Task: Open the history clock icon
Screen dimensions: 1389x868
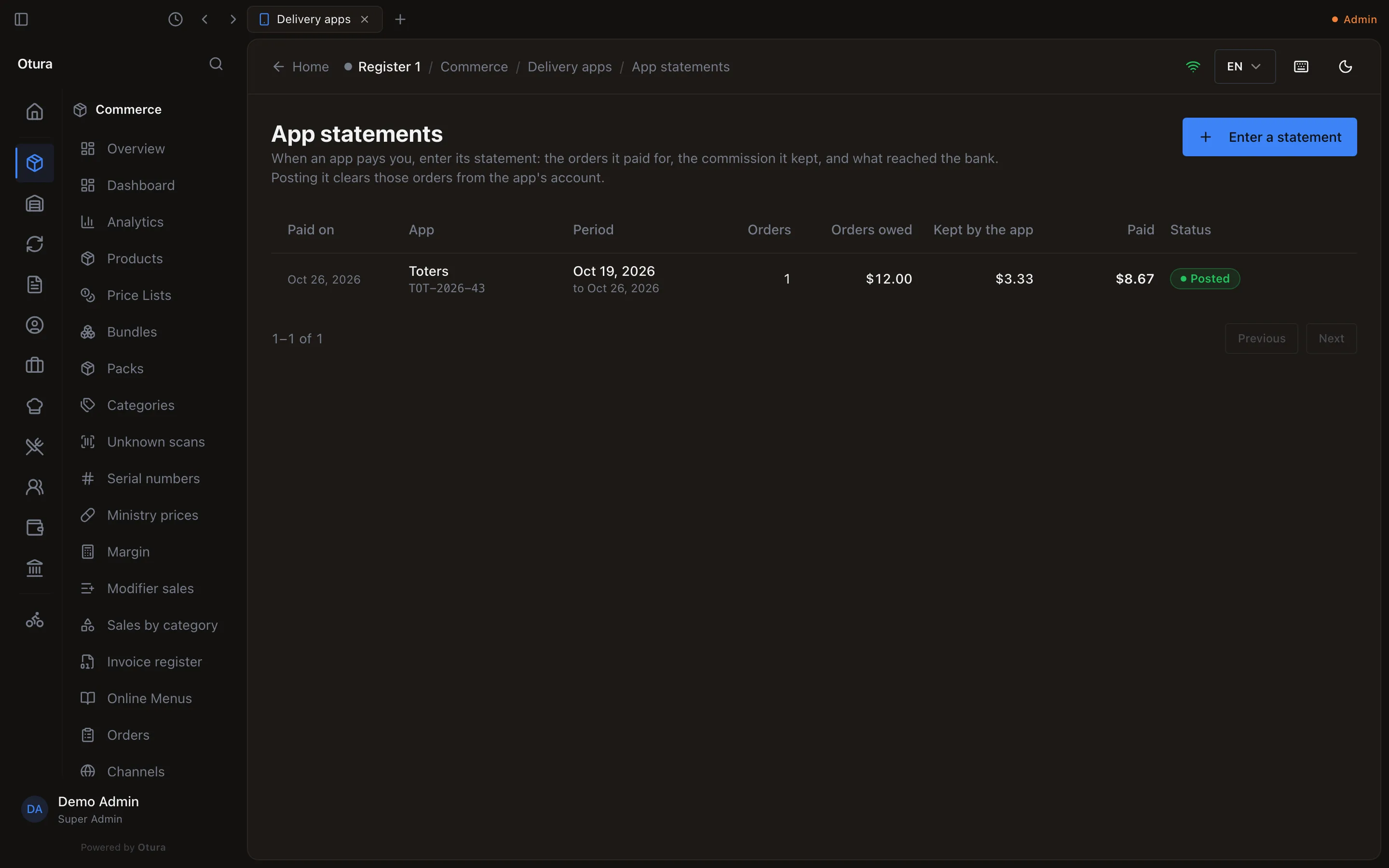Action: click(x=175, y=19)
